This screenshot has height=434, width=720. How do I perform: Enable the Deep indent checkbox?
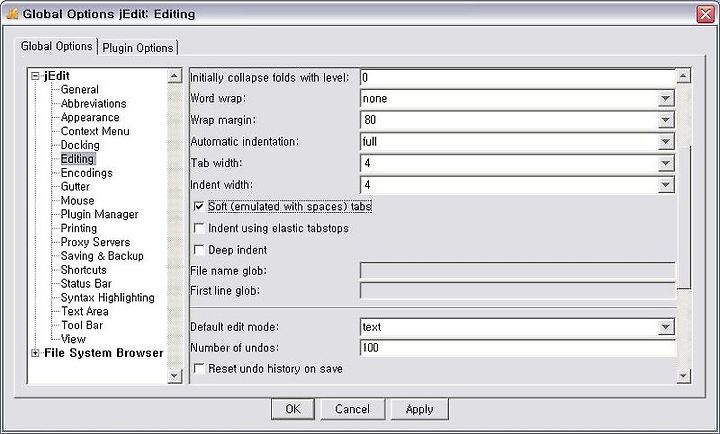(199, 250)
